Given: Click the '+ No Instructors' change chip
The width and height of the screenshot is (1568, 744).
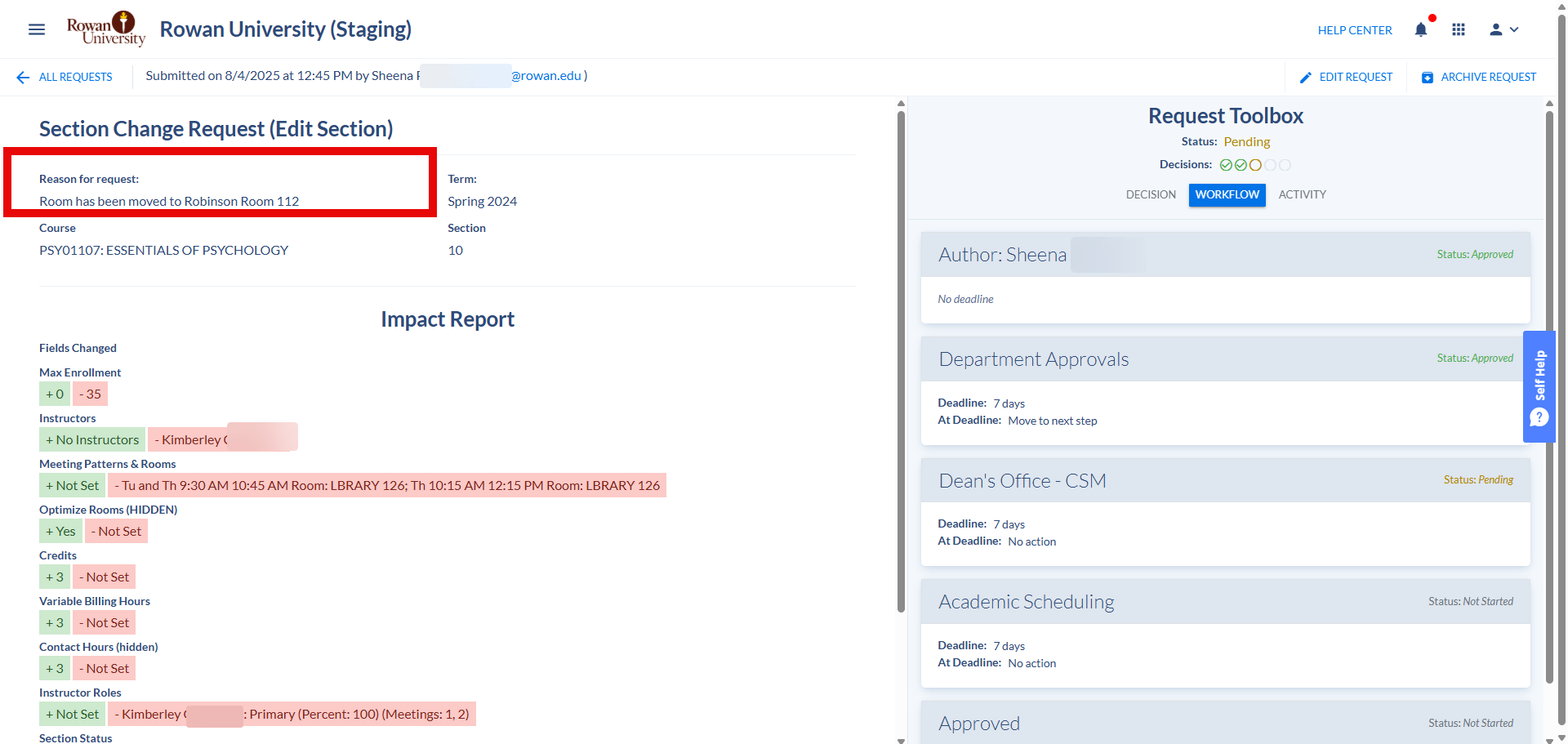Looking at the screenshot, I should point(92,439).
